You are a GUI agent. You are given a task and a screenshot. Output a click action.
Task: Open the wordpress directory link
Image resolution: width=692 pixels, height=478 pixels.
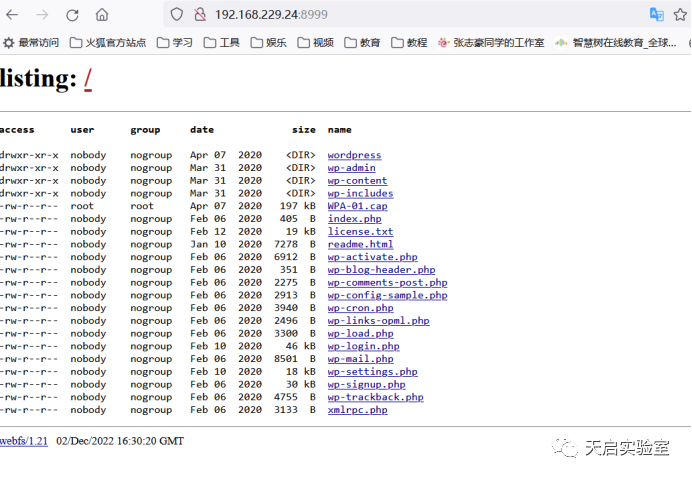coord(354,155)
